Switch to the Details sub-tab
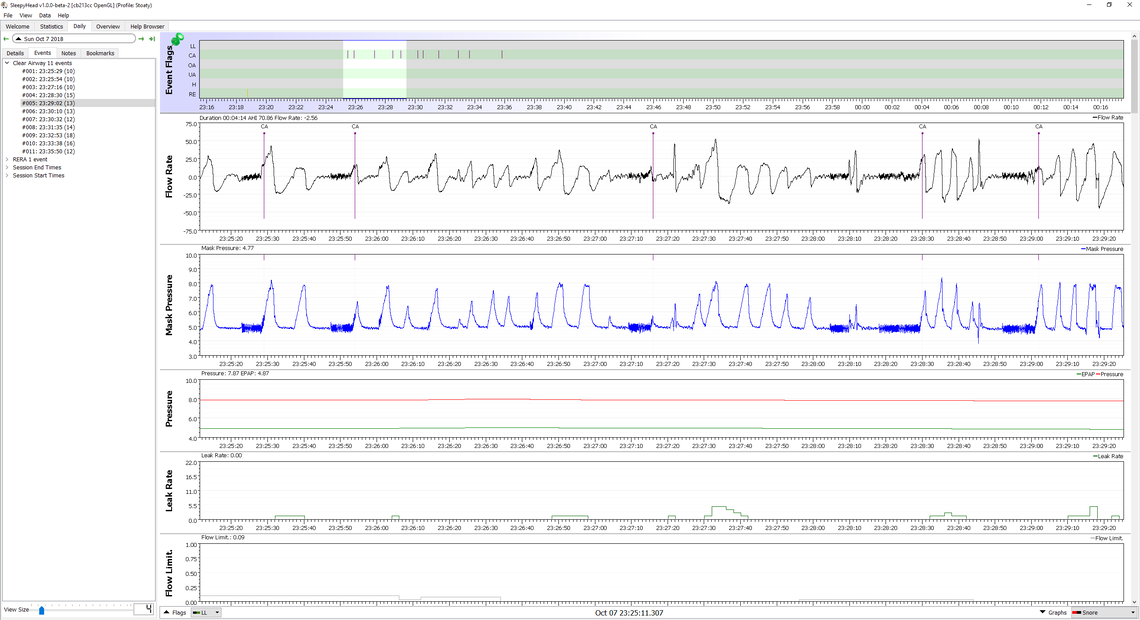Screen dimensions: 1140x620 tap(15, 53)
